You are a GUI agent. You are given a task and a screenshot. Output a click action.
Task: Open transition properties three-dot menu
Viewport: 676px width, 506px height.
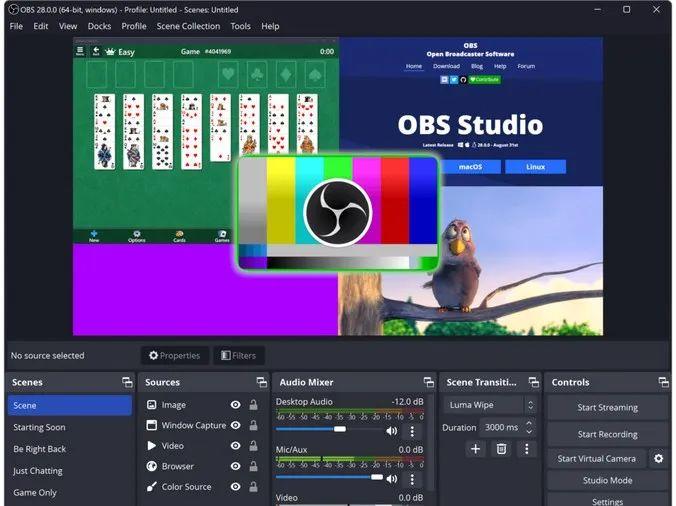coord(526,449)
